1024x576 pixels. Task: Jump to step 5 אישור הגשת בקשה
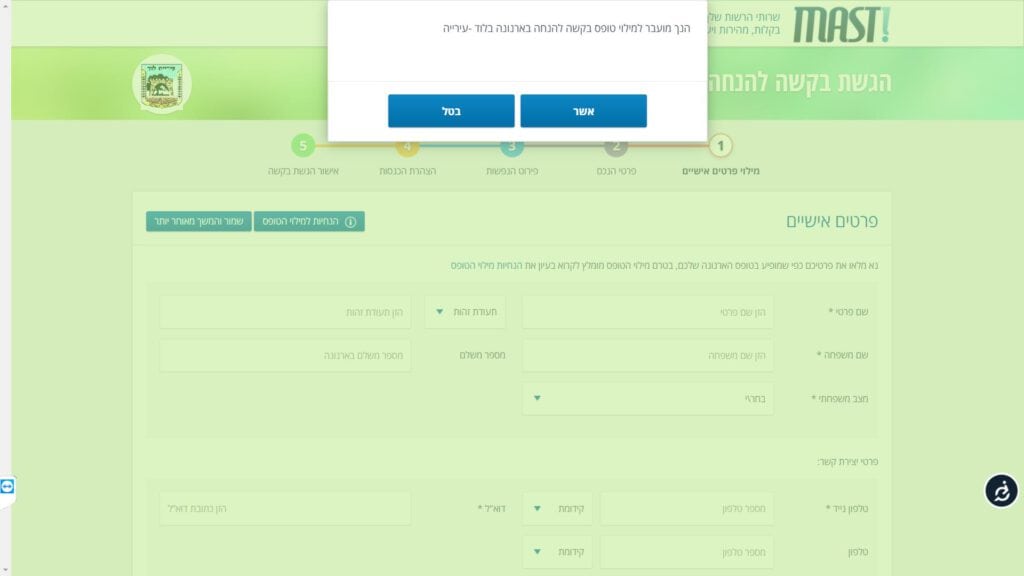point(303,147)
